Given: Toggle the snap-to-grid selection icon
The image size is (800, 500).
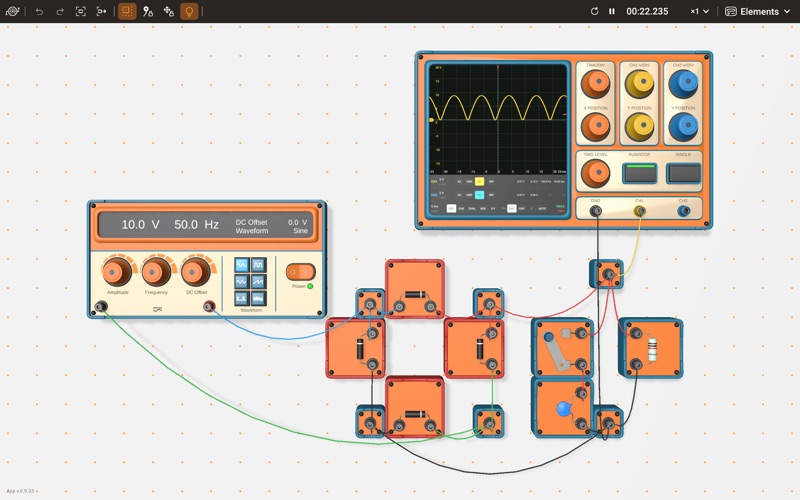Looking at the screenshot, I should coord(127,11).
